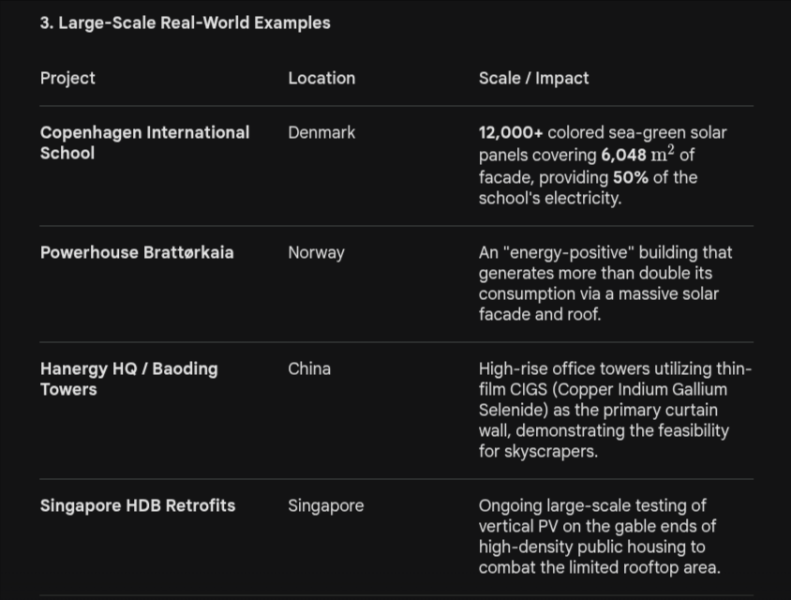Click the thin-film CIGS curtain wall description
The width and height of the screenshot is (791, 600).
point(615,410)
